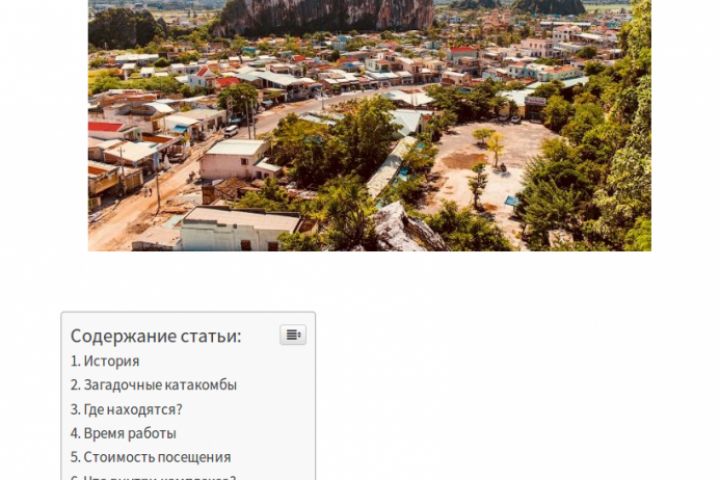Open the "1. История" contents link

105,361
